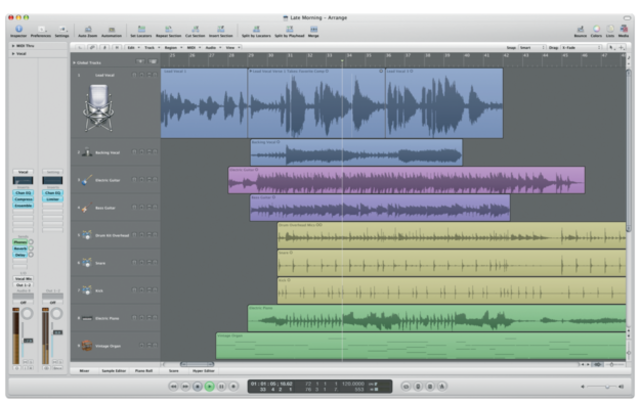Open the Media toolbar icon
This screenshot has height=404, width=640.
tap(624, 29)
